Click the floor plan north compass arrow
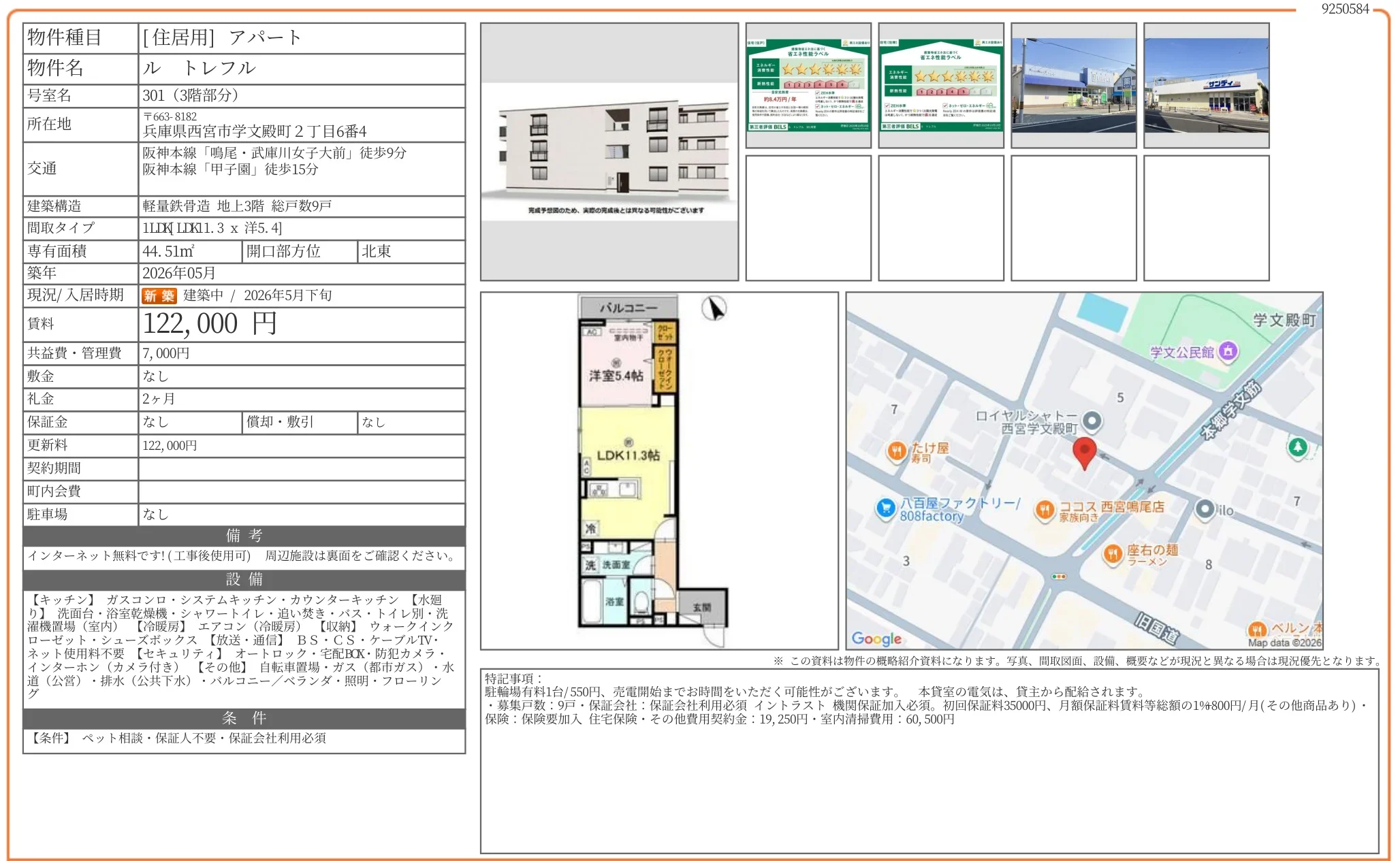 714,309
